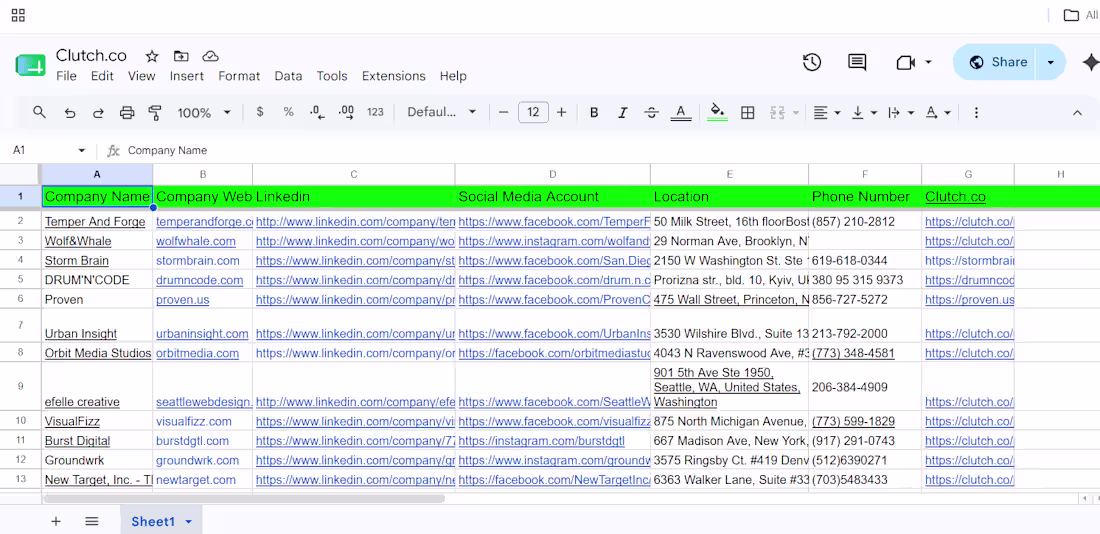Expand the Share options arrow
1100x534 pixels.
pos(1050,62)
